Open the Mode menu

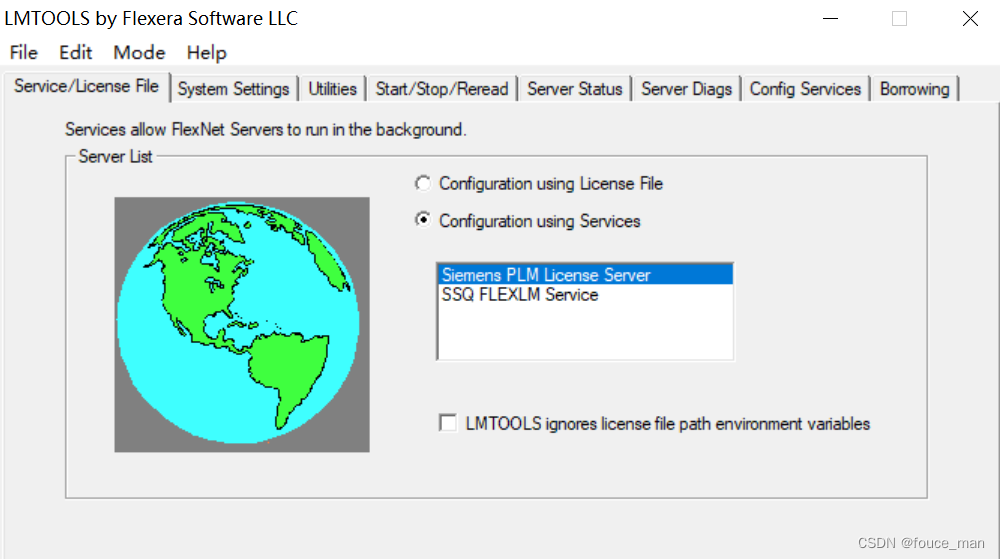(139, 52)
